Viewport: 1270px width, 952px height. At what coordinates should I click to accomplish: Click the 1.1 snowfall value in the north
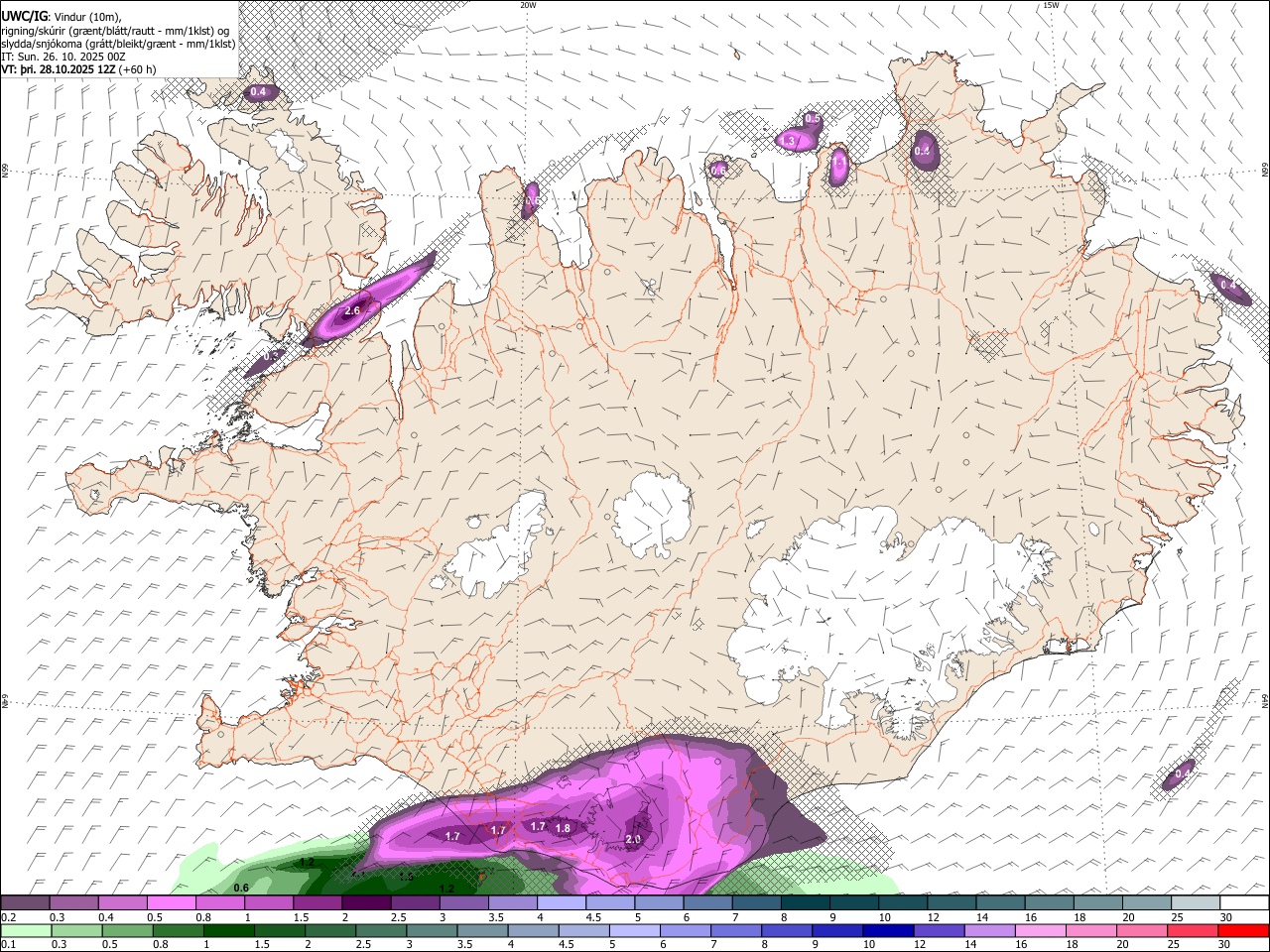point(839,161)
